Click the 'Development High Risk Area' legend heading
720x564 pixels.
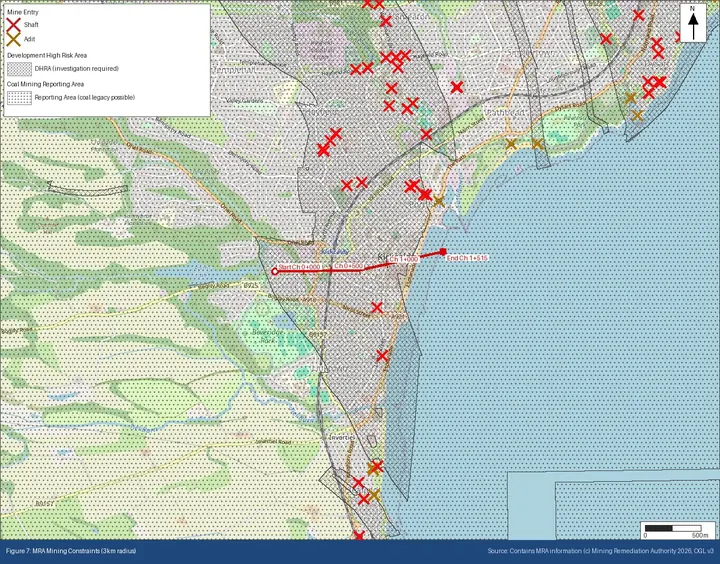point(47,56)
